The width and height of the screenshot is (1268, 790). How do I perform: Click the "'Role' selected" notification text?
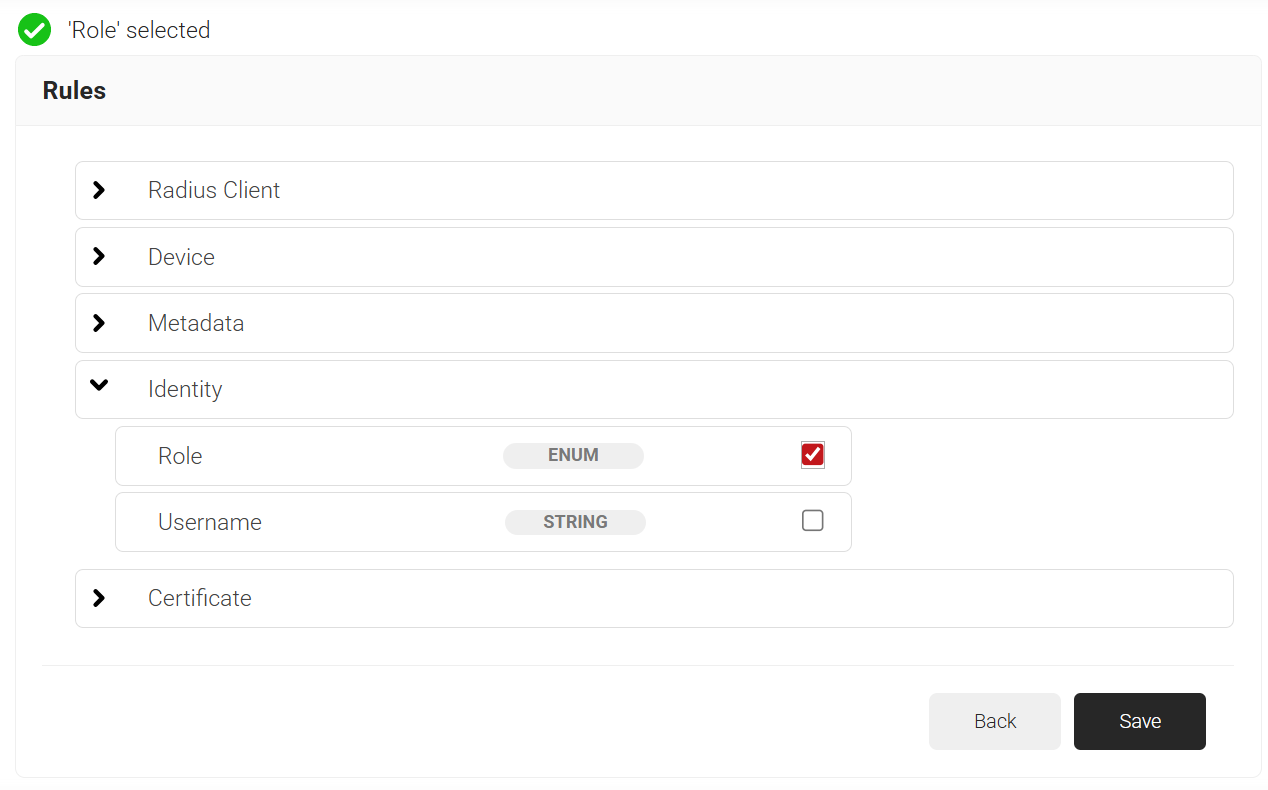pyautogui.click(x=139, y=30)
